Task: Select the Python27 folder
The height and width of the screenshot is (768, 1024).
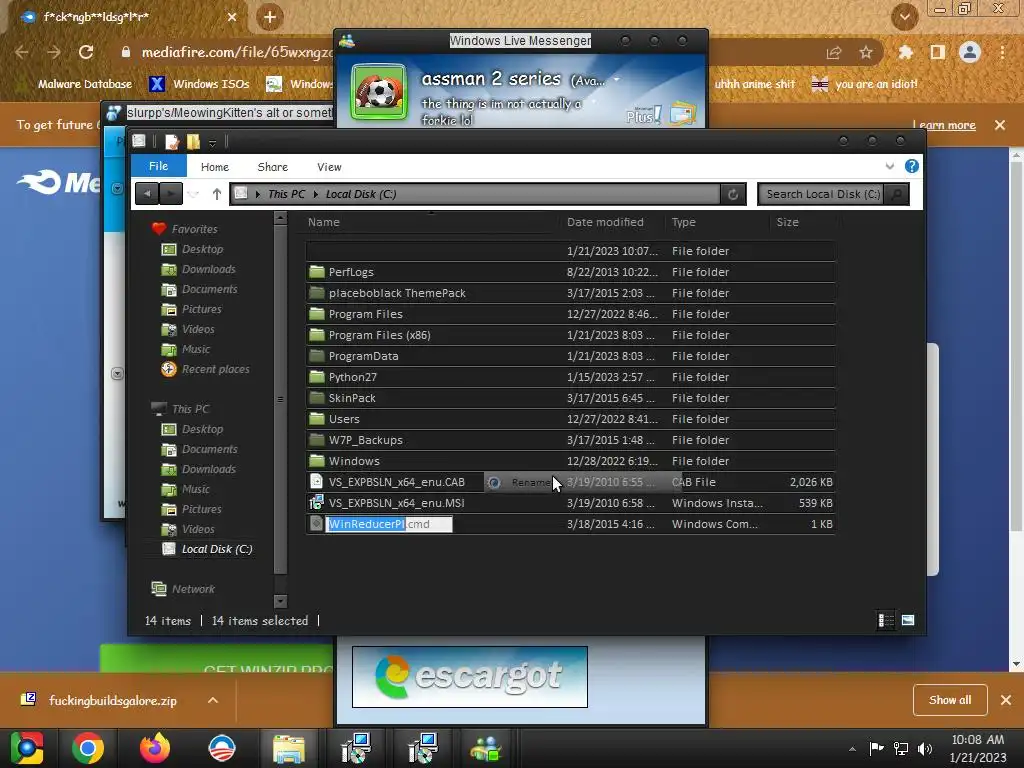Action: pyautogui.click(x=570, y=377)
